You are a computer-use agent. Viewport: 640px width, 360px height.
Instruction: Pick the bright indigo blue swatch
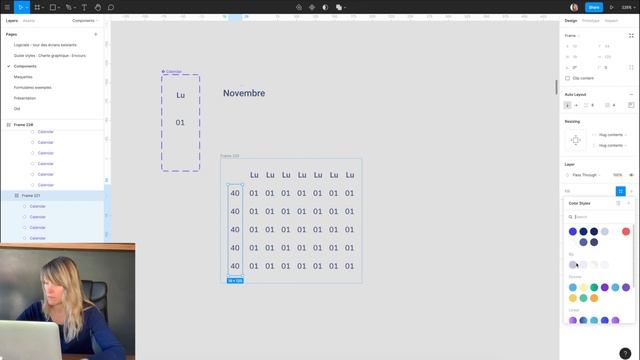[x=573, y=232]
